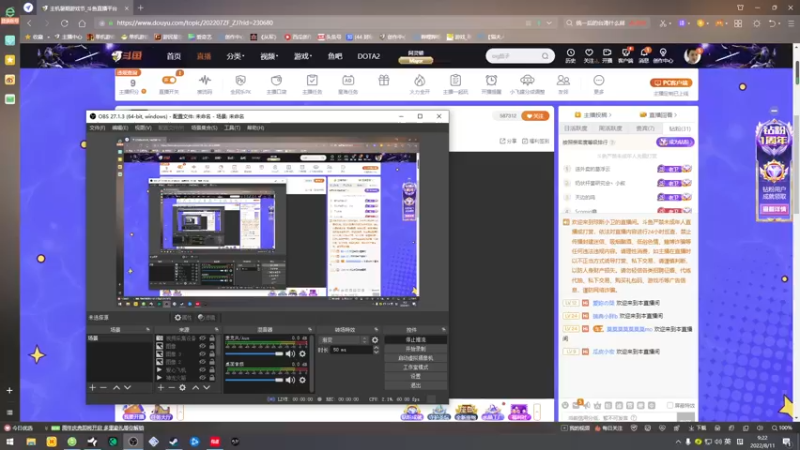Open the 主播任务 checklist icon
The width and height of the screenshot is (800, 450).
click(x=312, y=80)
